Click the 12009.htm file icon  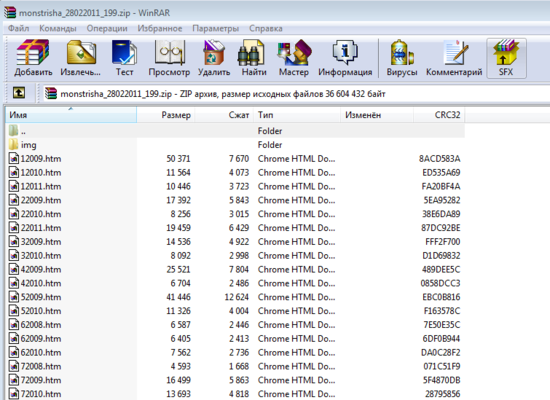click(14, 158)
